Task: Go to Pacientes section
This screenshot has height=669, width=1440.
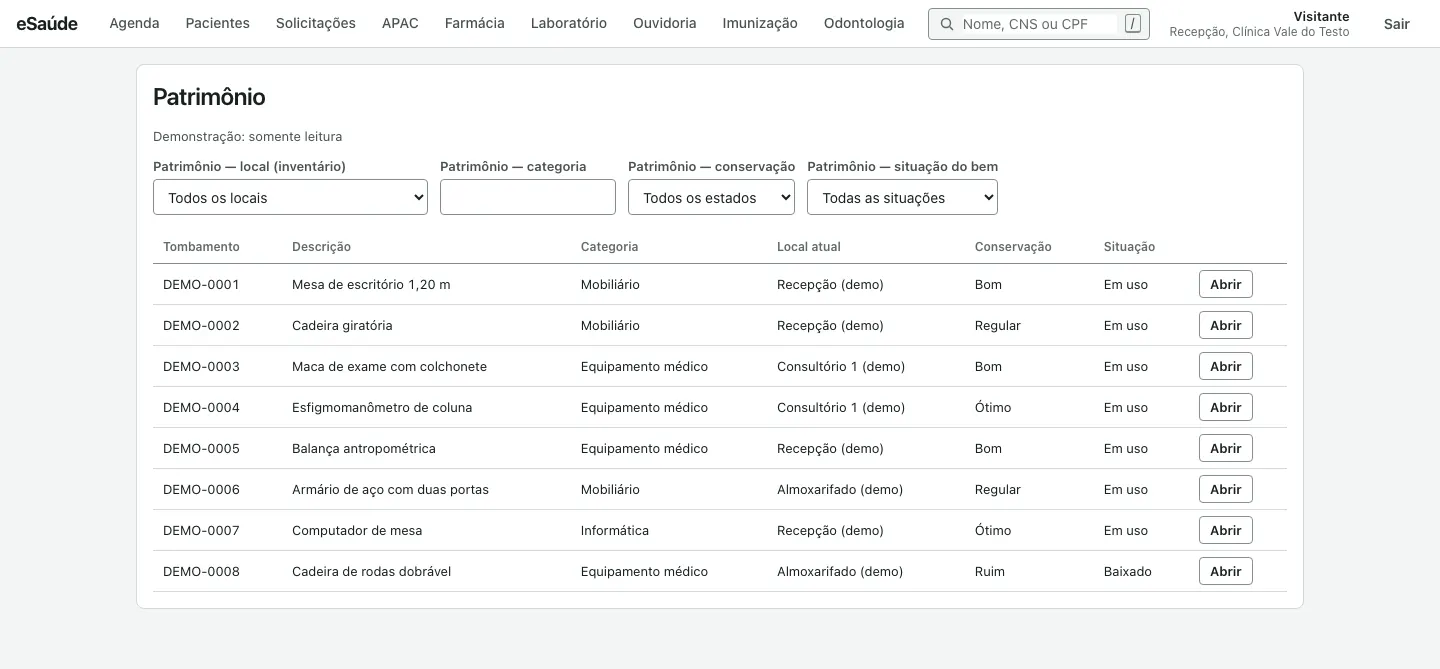Action: point(218,23)
